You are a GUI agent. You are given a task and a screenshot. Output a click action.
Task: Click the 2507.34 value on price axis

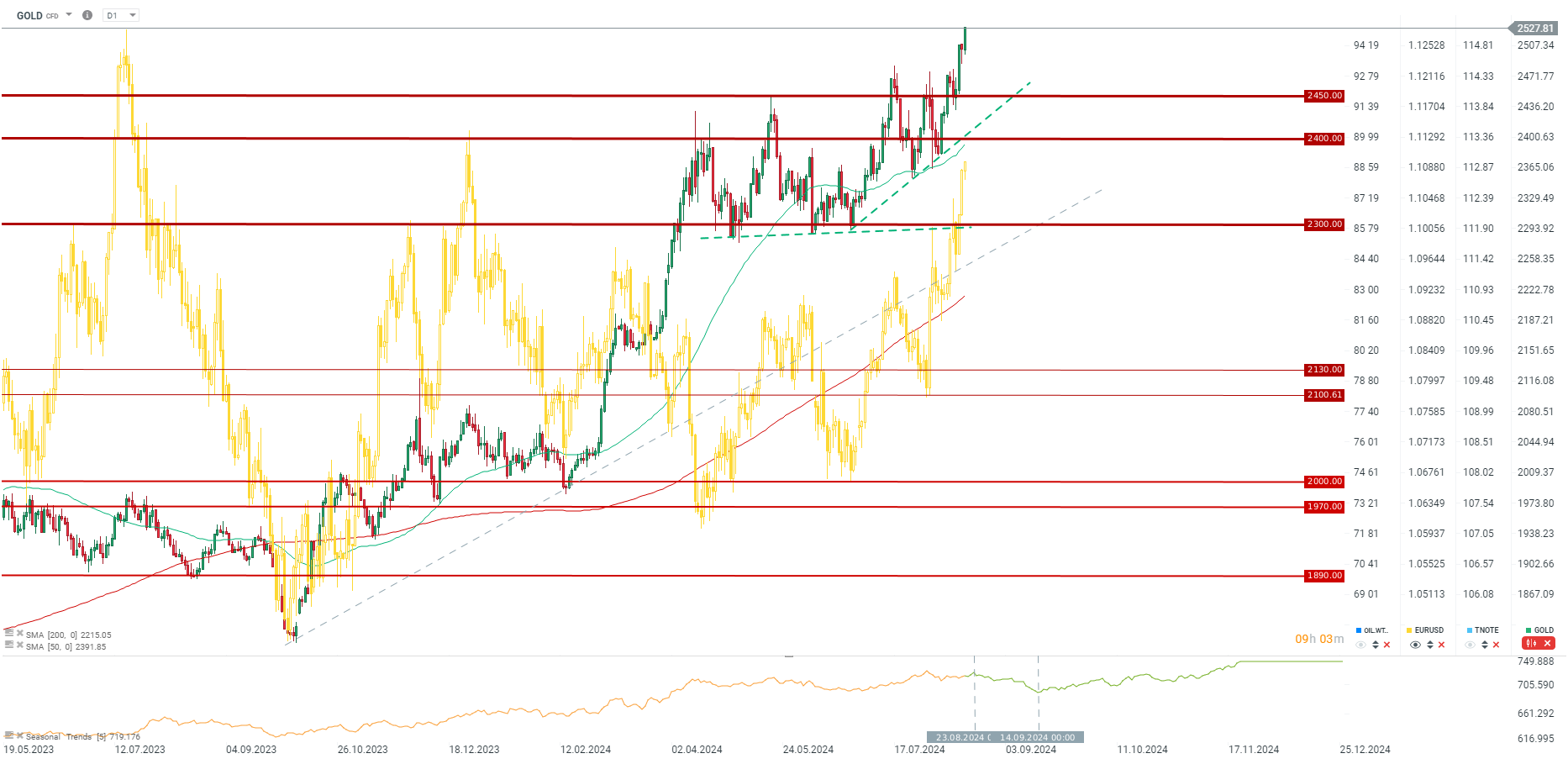[1536, 45]
